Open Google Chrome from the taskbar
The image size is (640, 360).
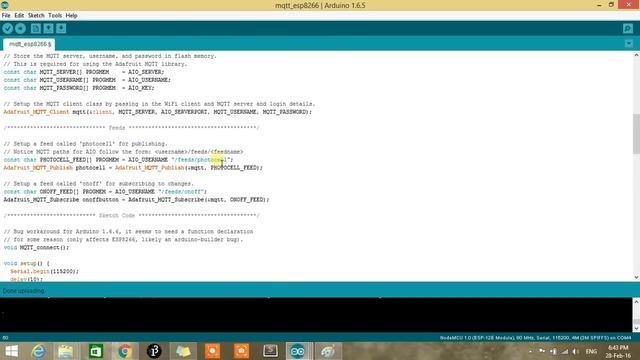pyautogui.click(x=125, y=351)
